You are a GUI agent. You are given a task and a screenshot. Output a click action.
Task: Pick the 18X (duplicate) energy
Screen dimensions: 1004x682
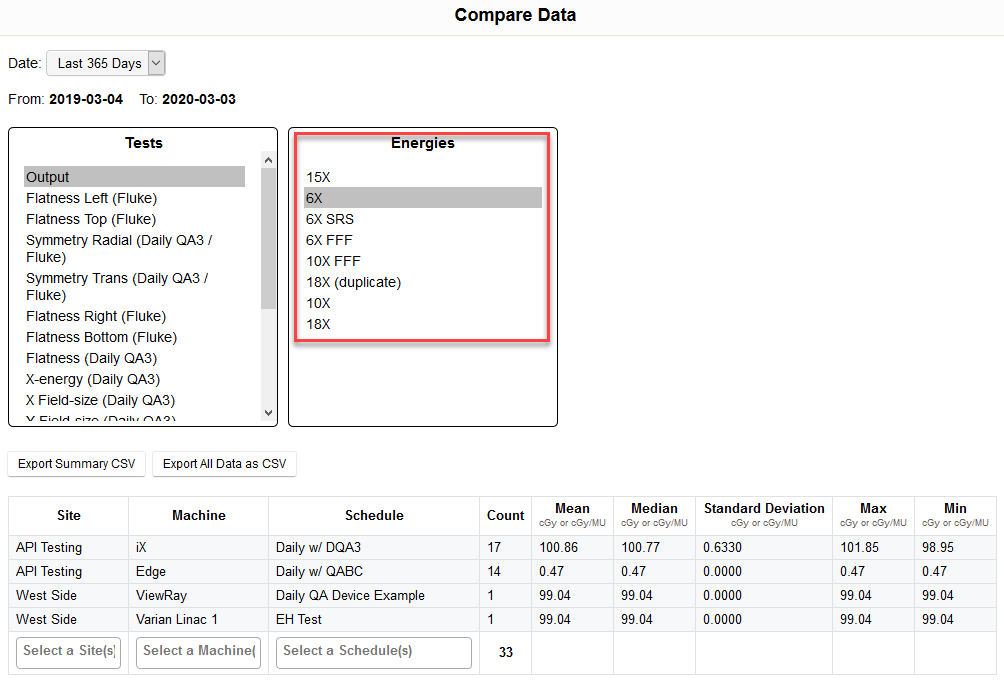(353, 282)
